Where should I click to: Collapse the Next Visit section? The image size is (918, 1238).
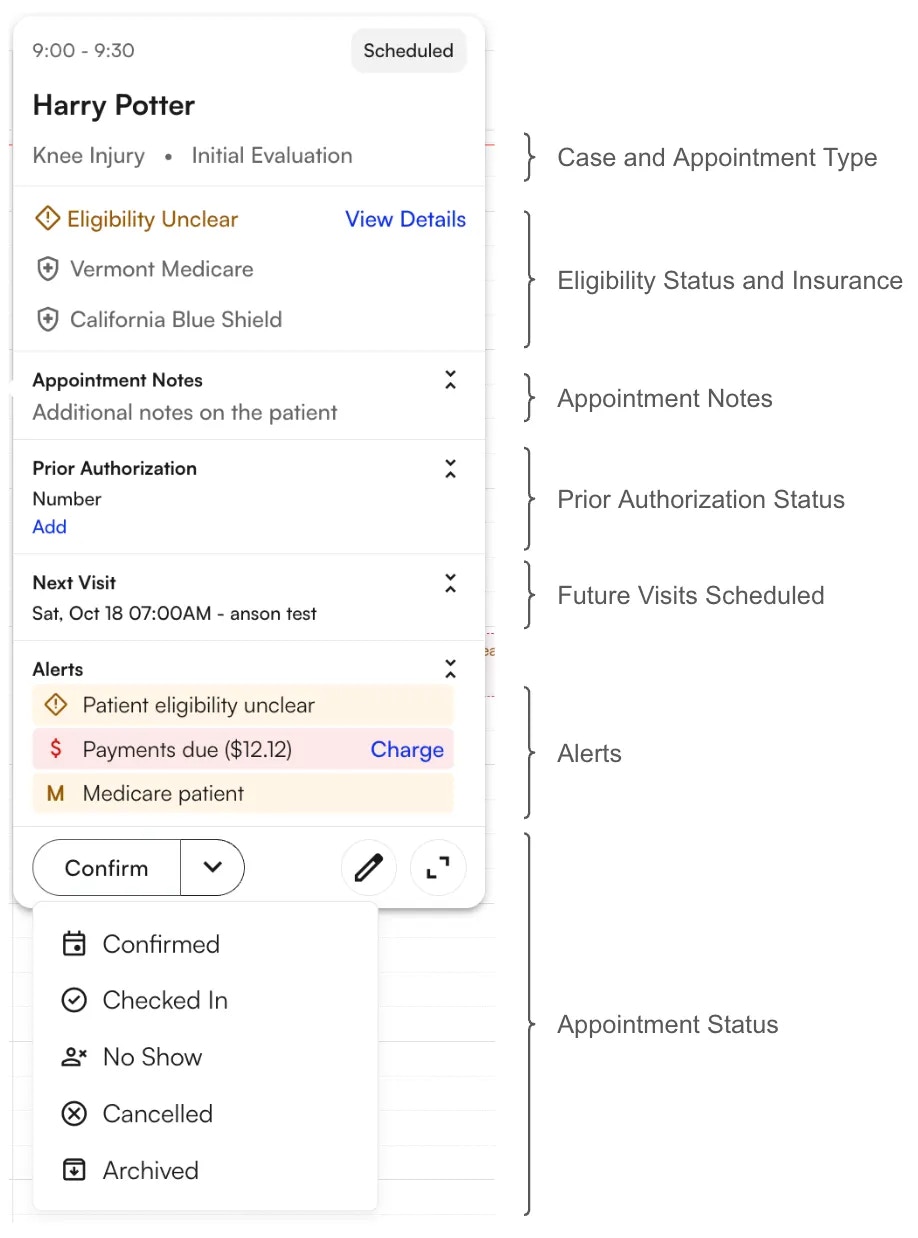click(x=450, y=583)
